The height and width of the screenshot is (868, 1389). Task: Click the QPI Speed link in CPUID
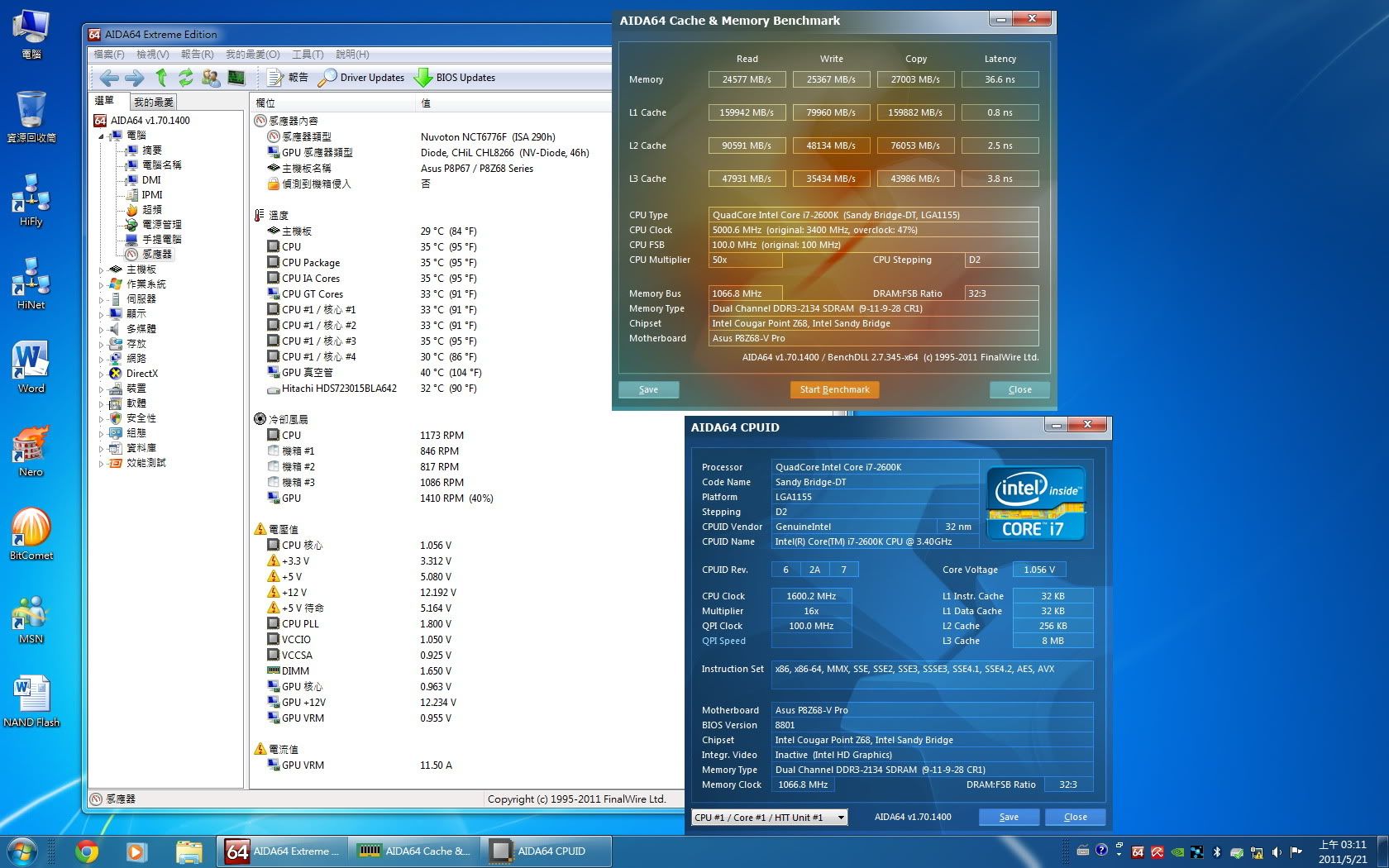[723, 641]
